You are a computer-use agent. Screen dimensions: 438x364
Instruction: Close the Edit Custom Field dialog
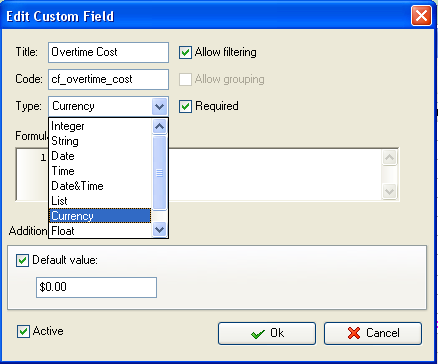(x=421, y=16)
